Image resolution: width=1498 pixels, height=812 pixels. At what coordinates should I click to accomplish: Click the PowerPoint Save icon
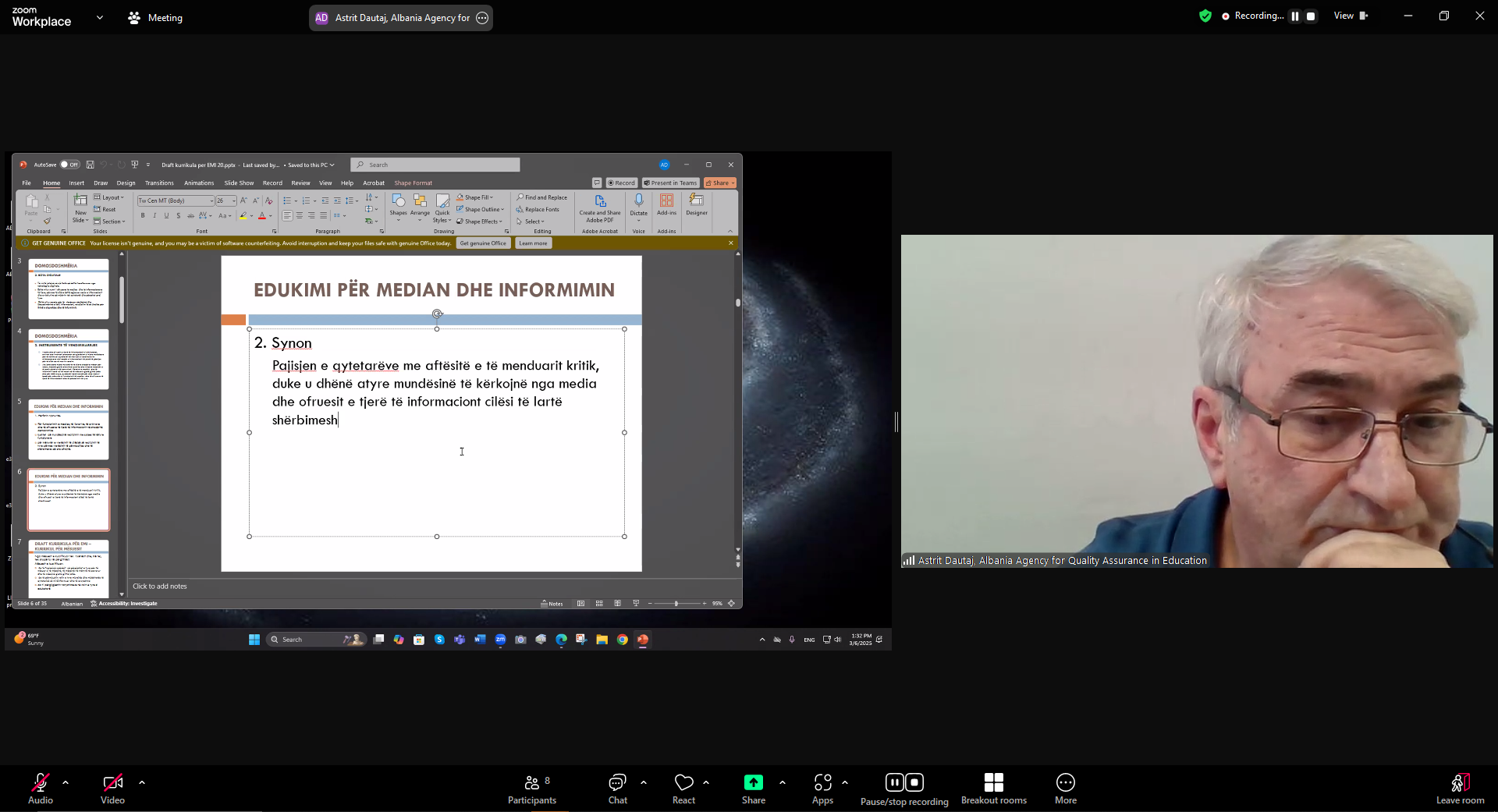coord(91,165)
